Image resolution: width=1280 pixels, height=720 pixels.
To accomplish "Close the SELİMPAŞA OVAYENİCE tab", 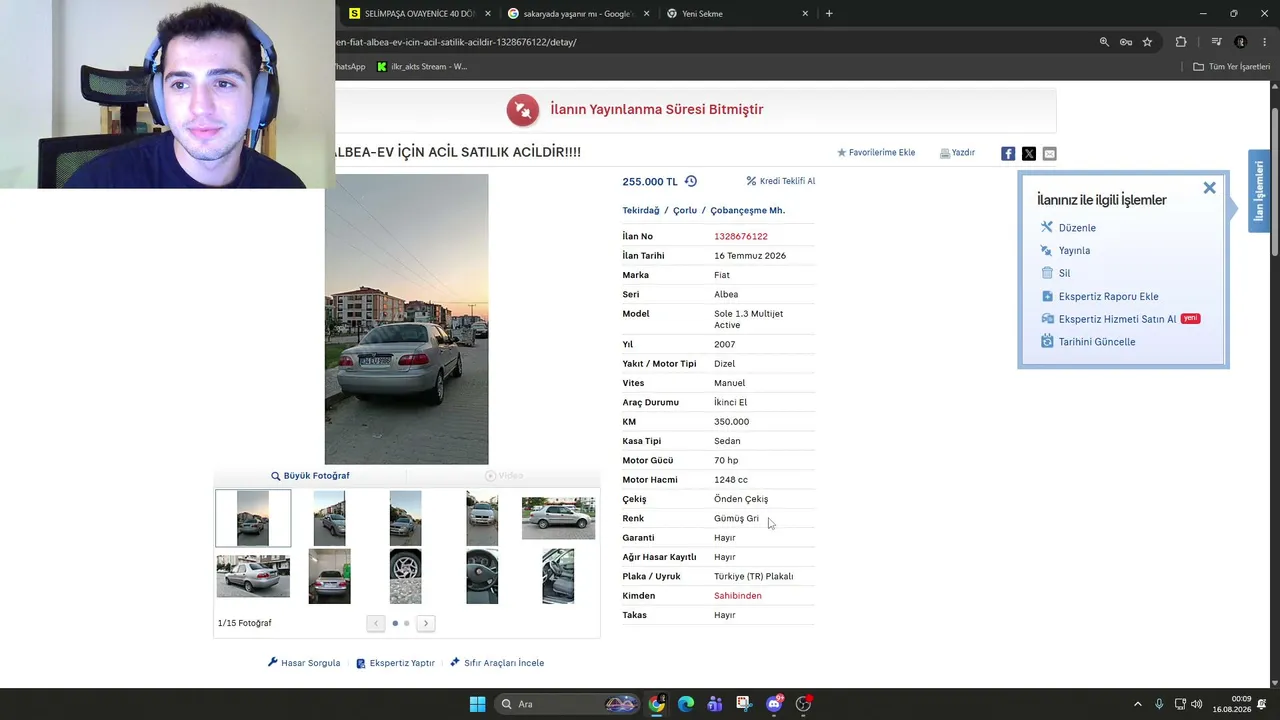I will tap(488, 13).
